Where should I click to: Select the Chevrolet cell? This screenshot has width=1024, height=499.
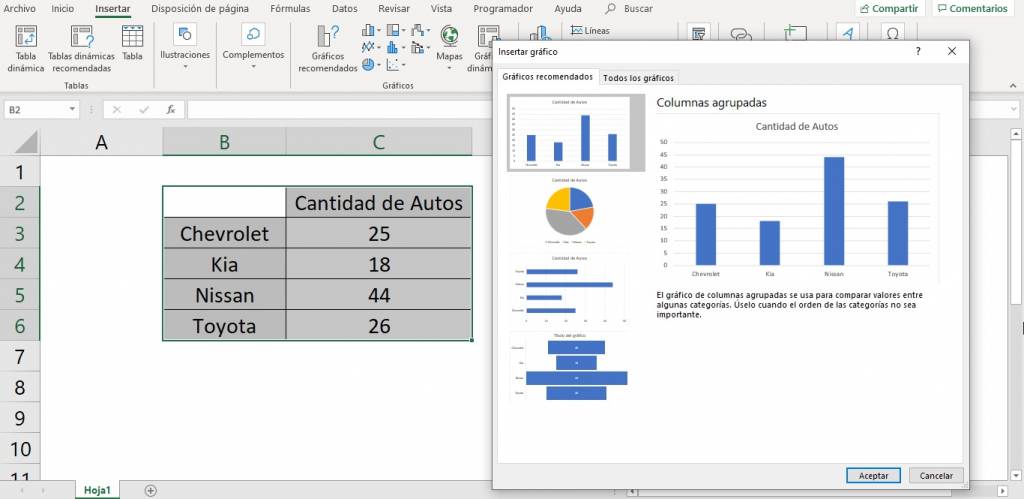[x=224, y=233]
